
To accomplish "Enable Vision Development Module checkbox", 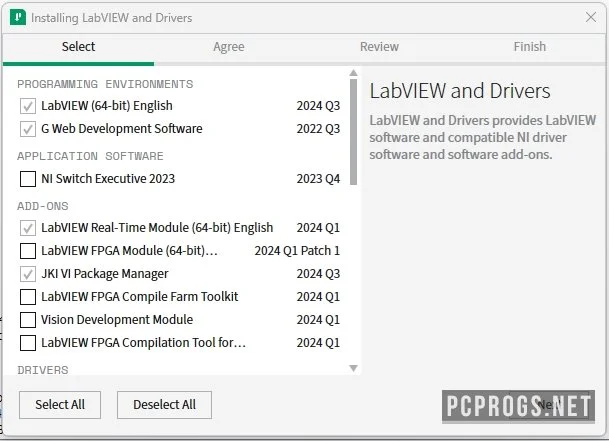I will click(x=28, y=320).
